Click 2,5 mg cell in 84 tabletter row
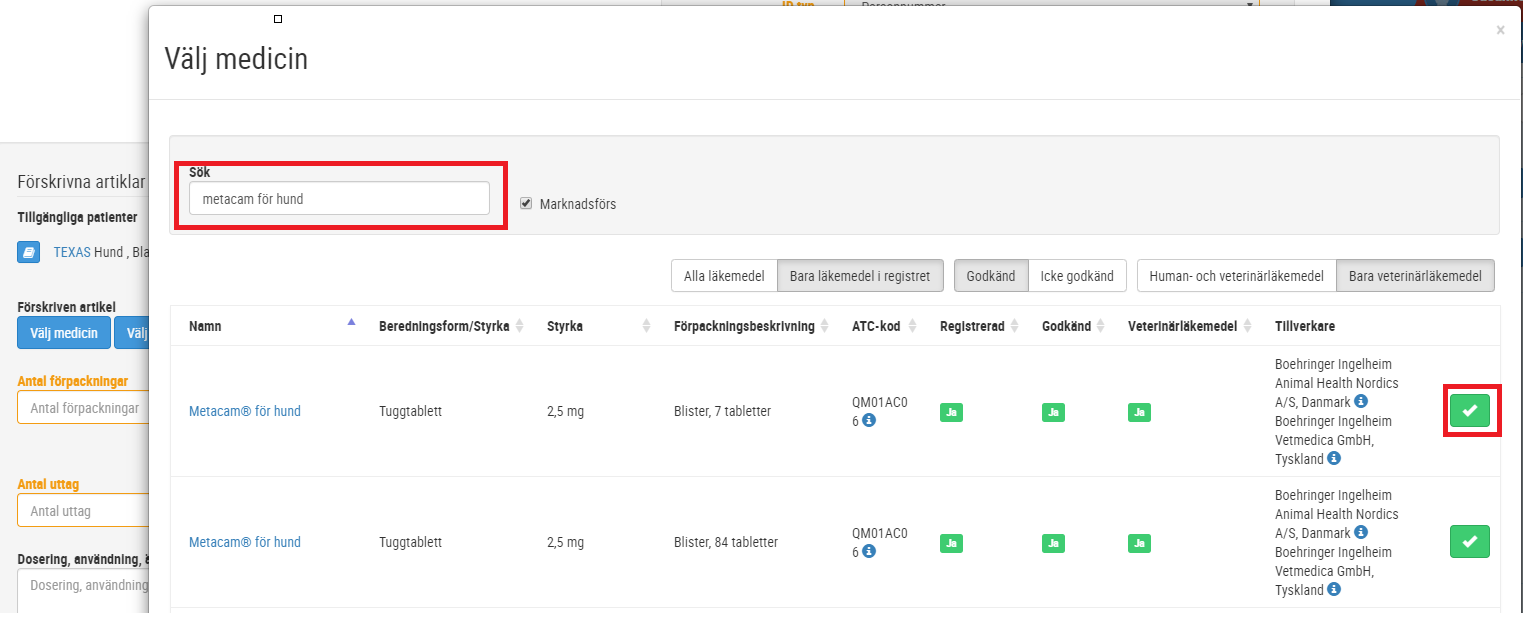Screen dimensions: 1532x626 565,542
